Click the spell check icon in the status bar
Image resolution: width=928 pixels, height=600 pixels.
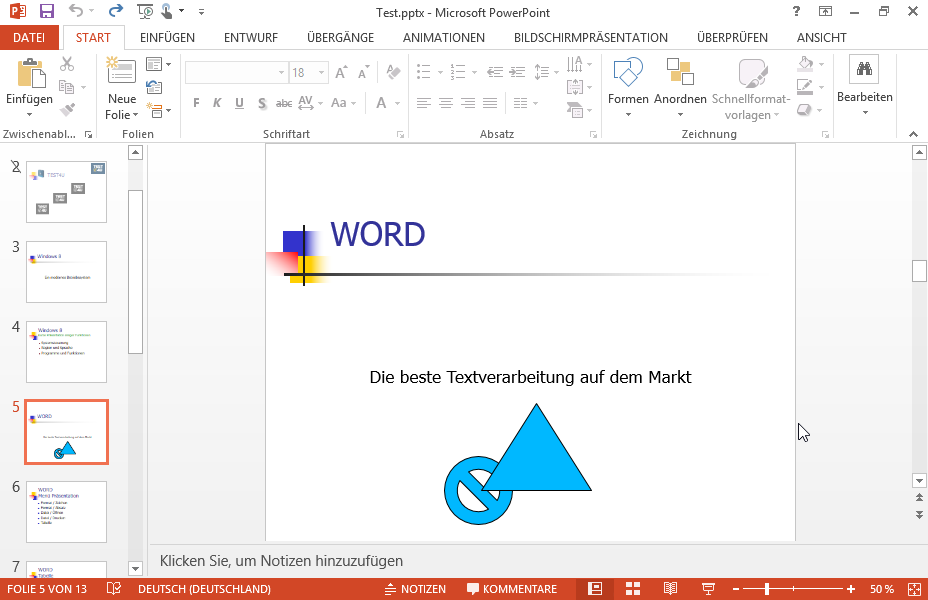coord(114,589)
